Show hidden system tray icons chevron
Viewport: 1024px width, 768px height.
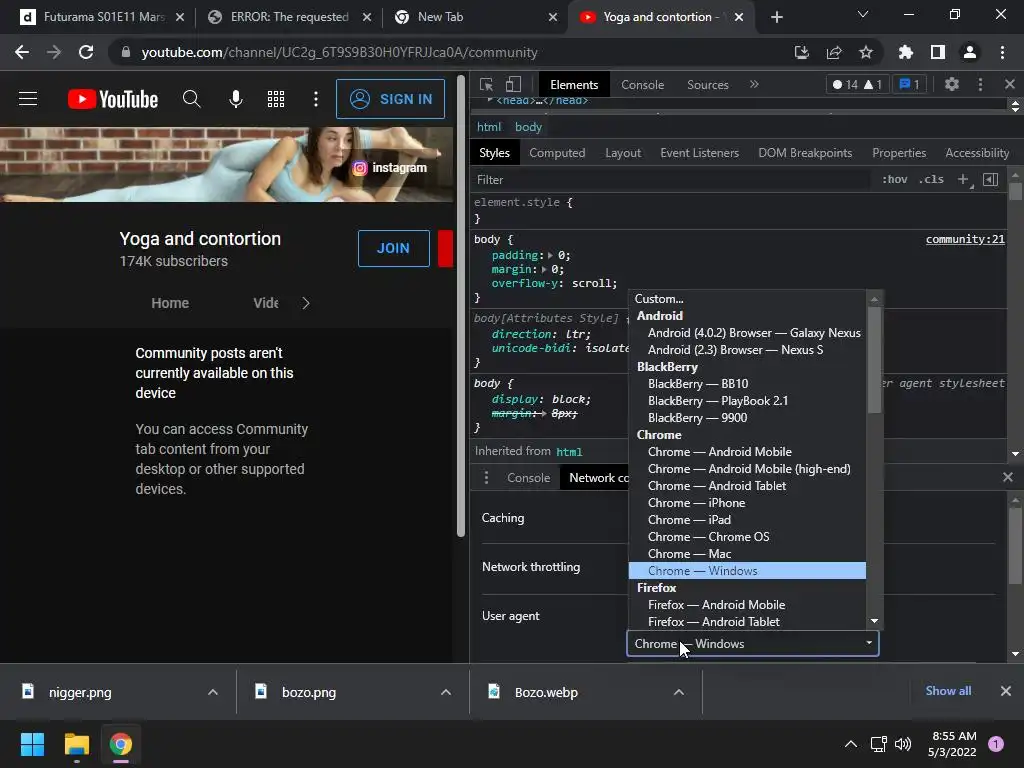(851, 744)
